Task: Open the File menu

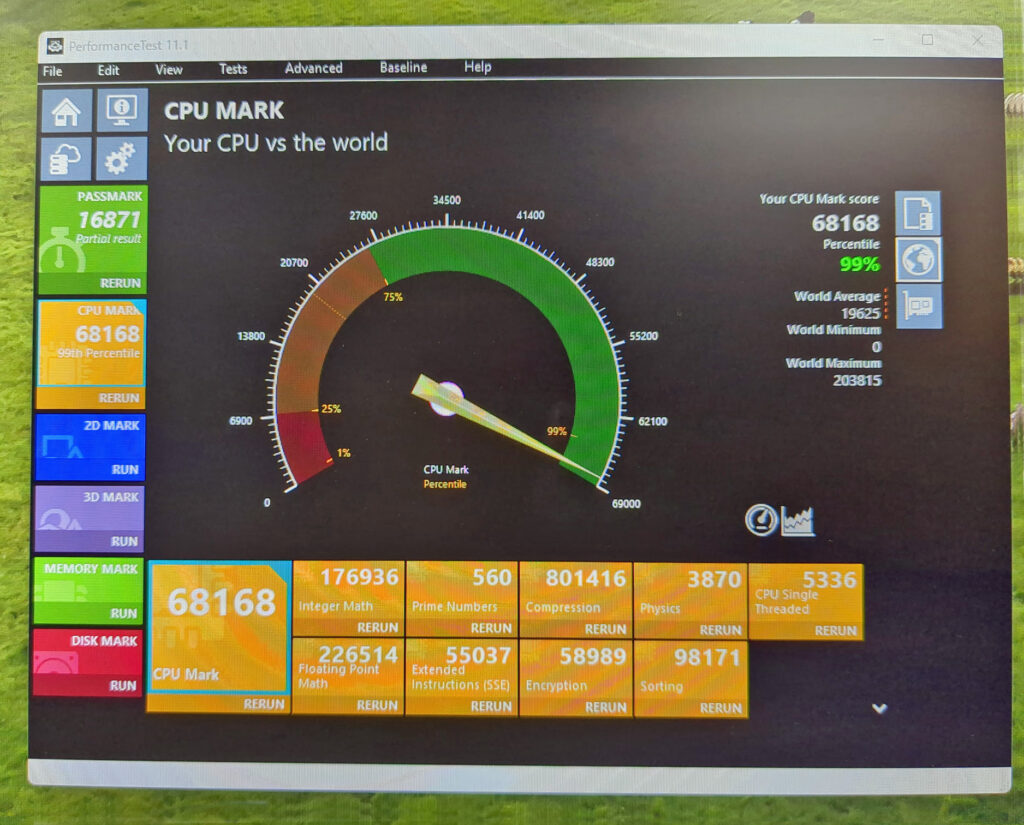Action: (52, 71)
